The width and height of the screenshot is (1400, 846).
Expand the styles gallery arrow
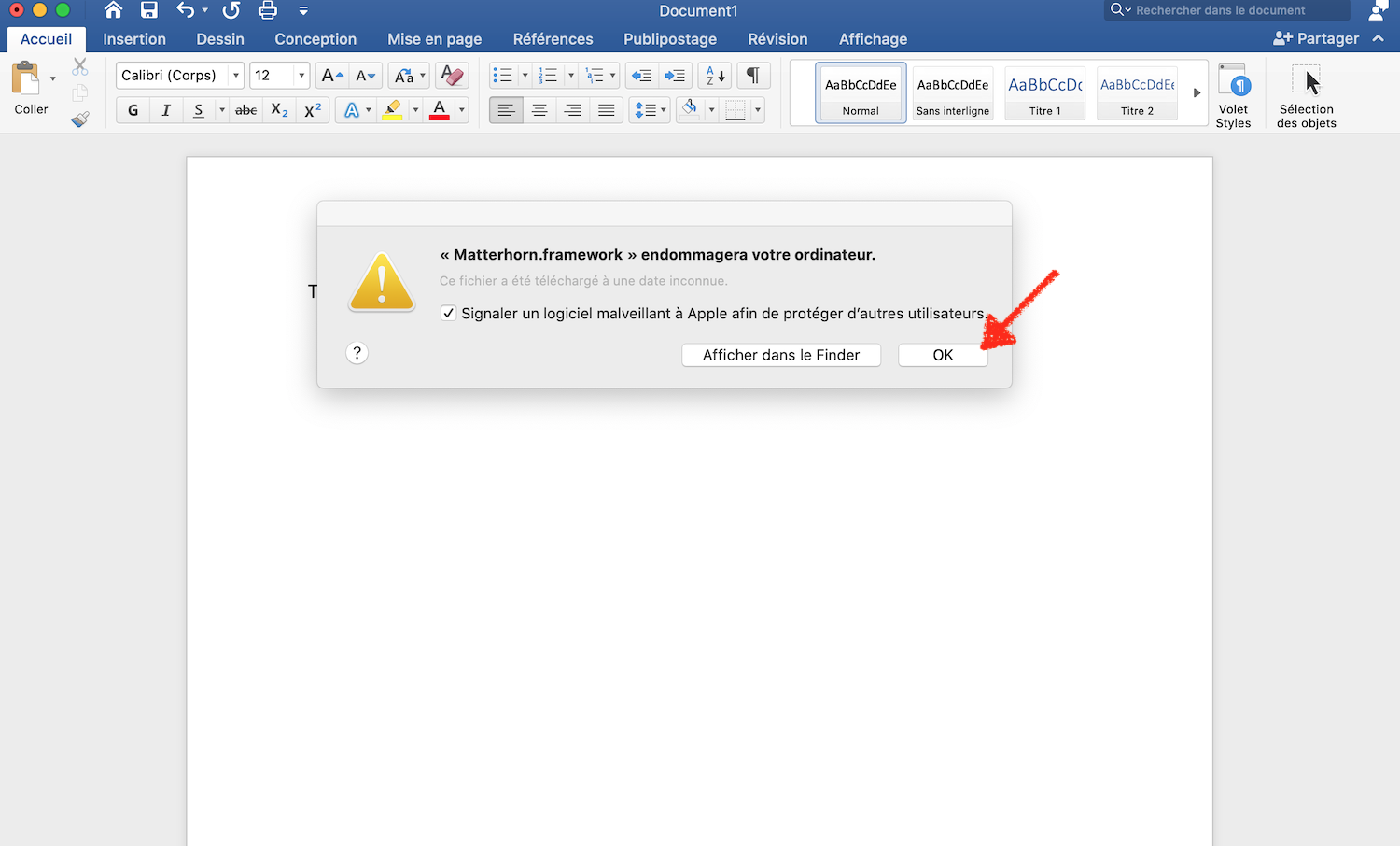point(1197,92)
